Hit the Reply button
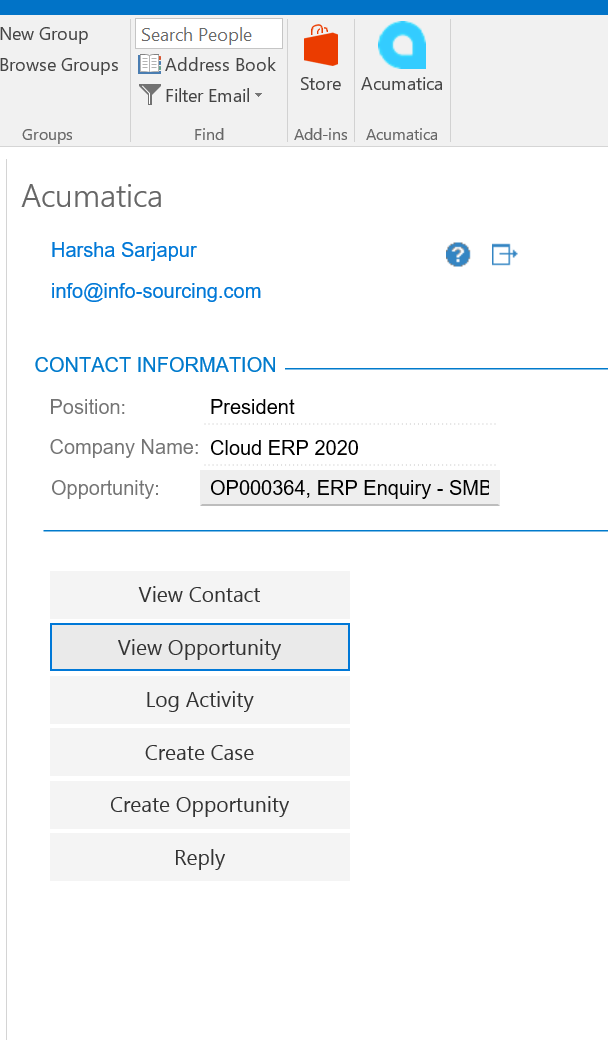 click(200, 858)
